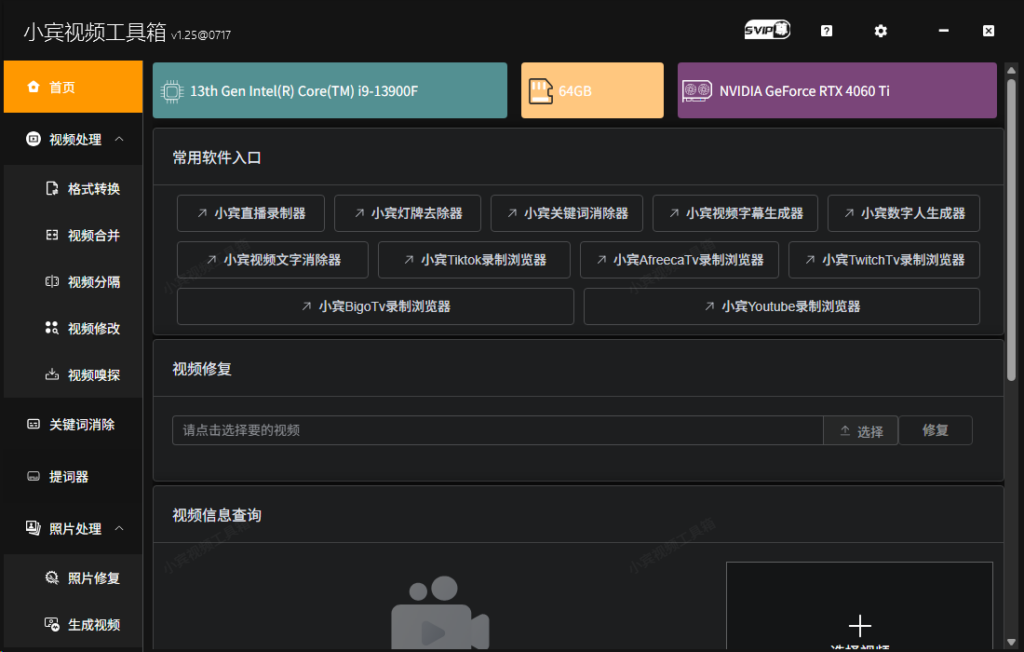The image size is (1024, 652).
Task: Click the 视频修改 grid icon
Action: click(52, 328)
